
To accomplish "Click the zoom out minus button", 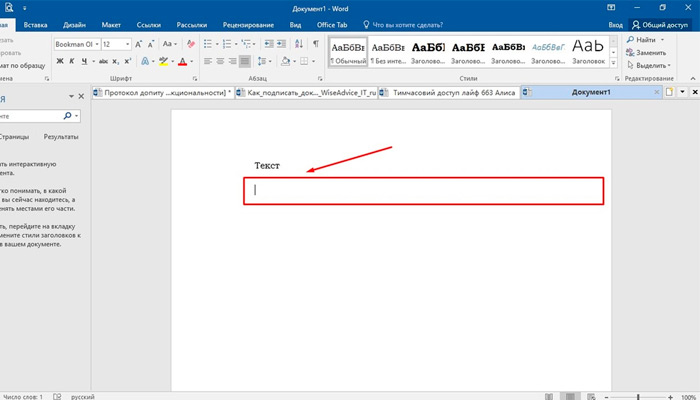I will 606,396.
